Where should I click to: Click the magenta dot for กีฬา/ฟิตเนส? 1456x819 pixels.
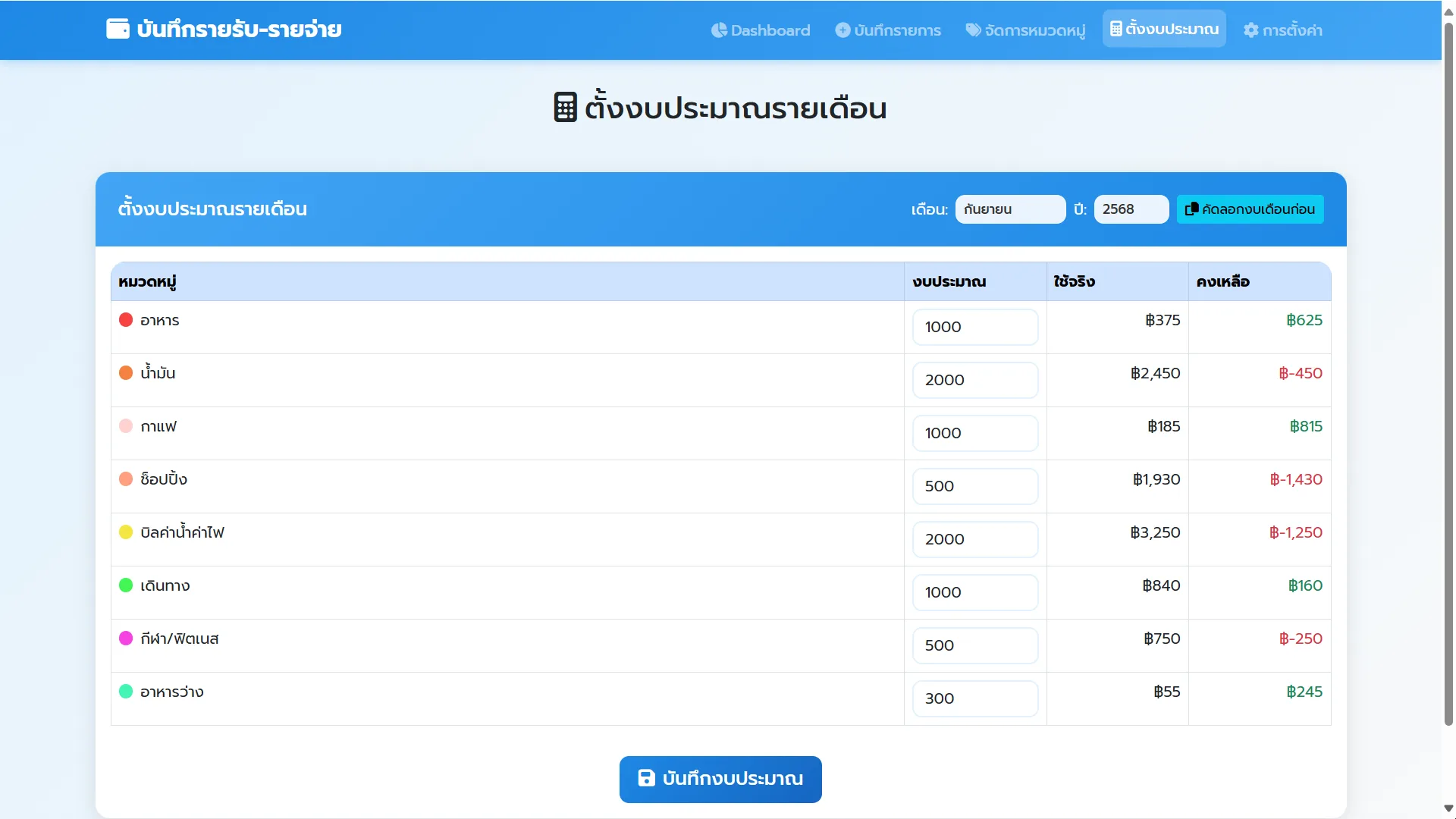[126, 639]
